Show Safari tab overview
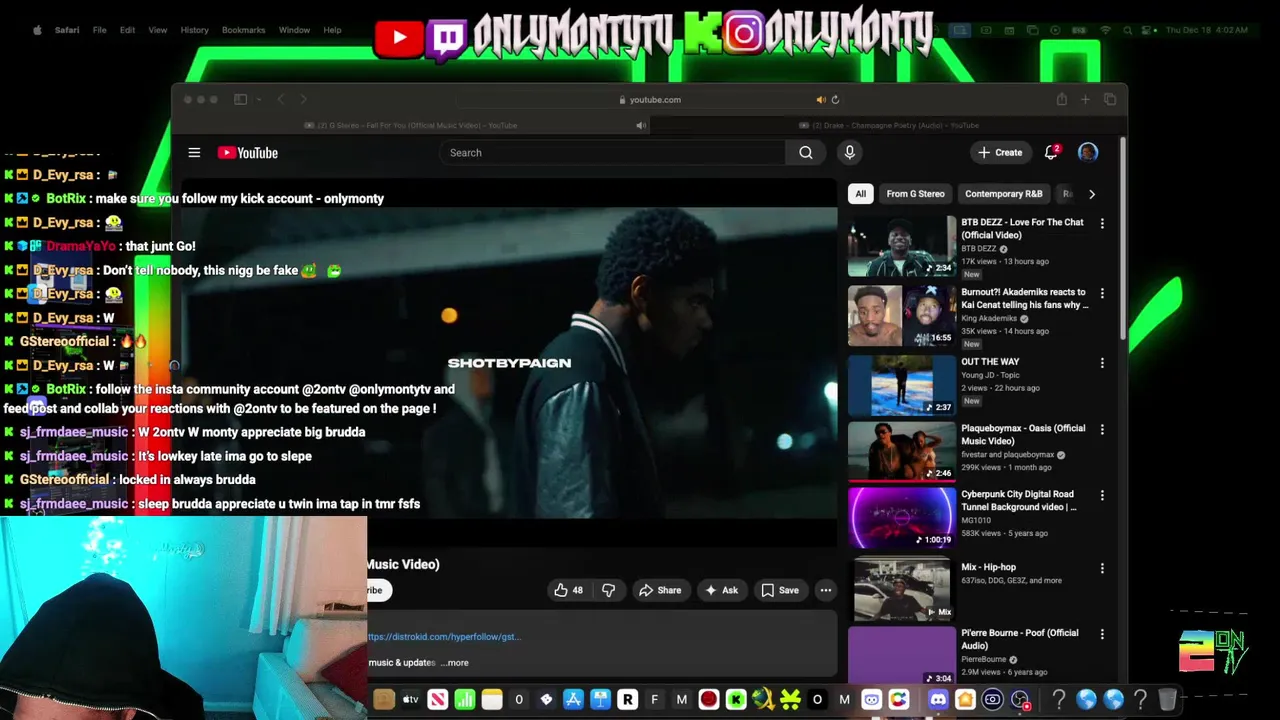Screen dimensions: 1280x720 click(1110, 99)
